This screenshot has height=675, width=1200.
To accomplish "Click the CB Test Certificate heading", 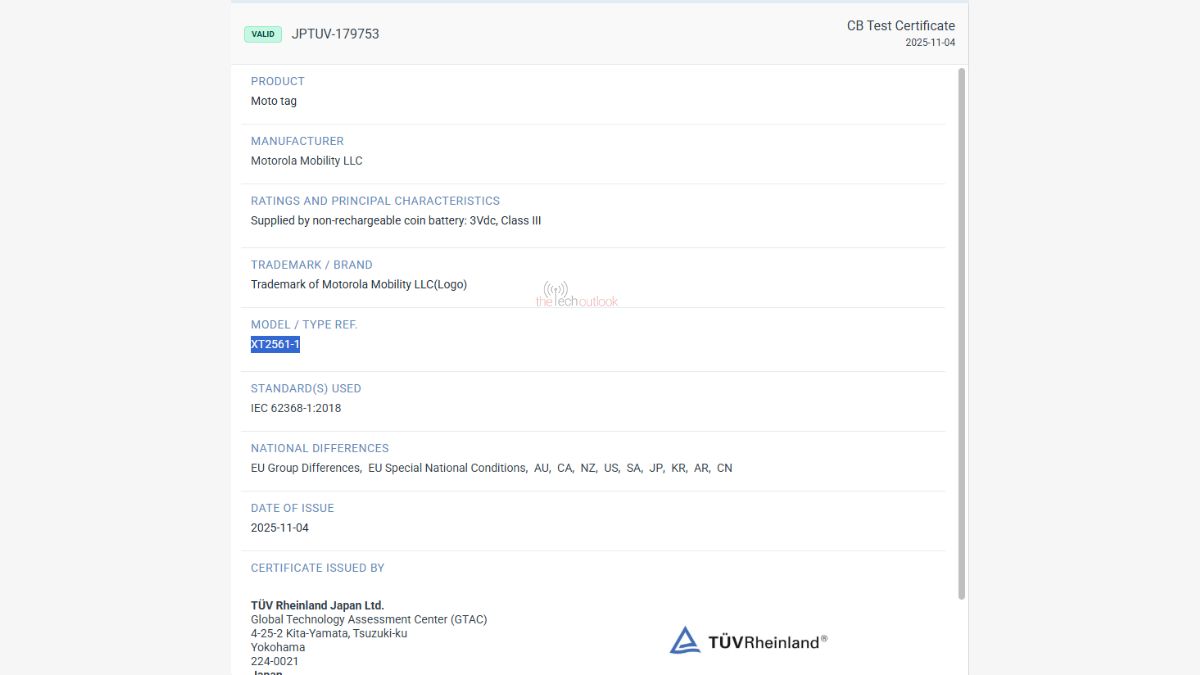I will coord(900,26).
